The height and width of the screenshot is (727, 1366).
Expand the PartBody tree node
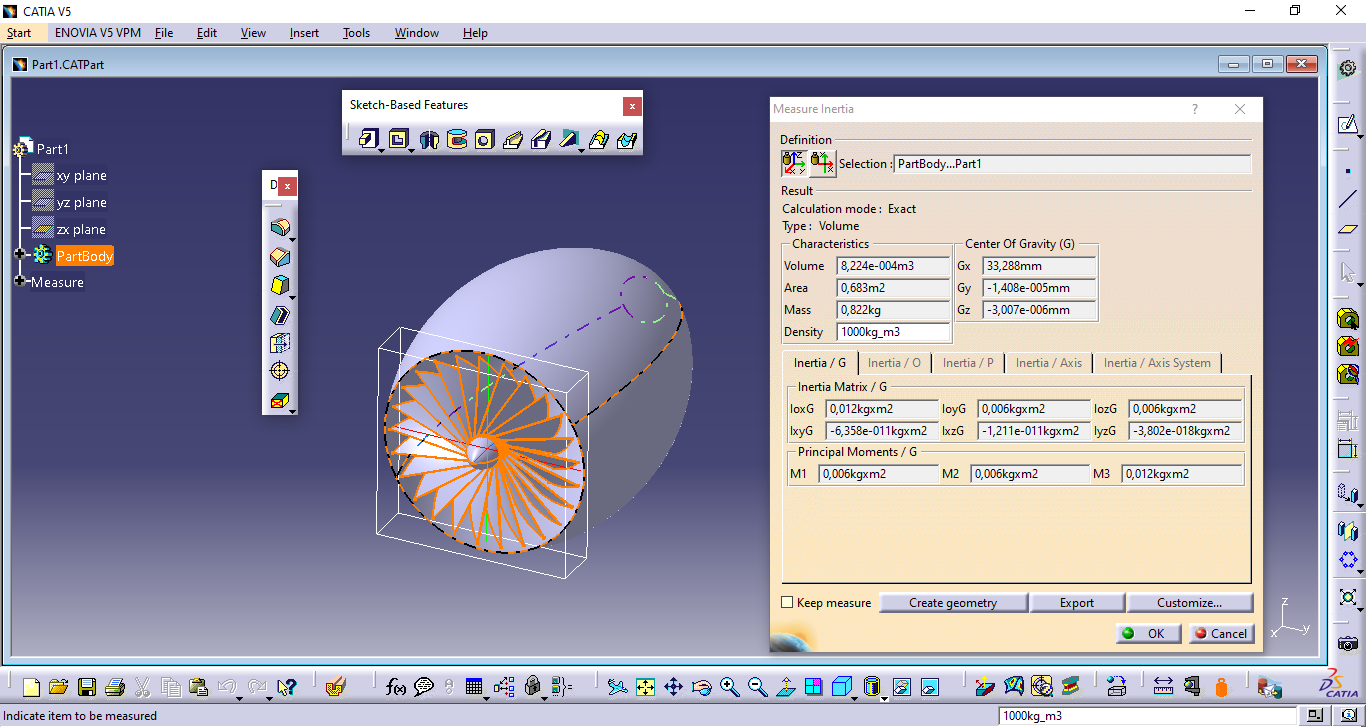(19, 255)
